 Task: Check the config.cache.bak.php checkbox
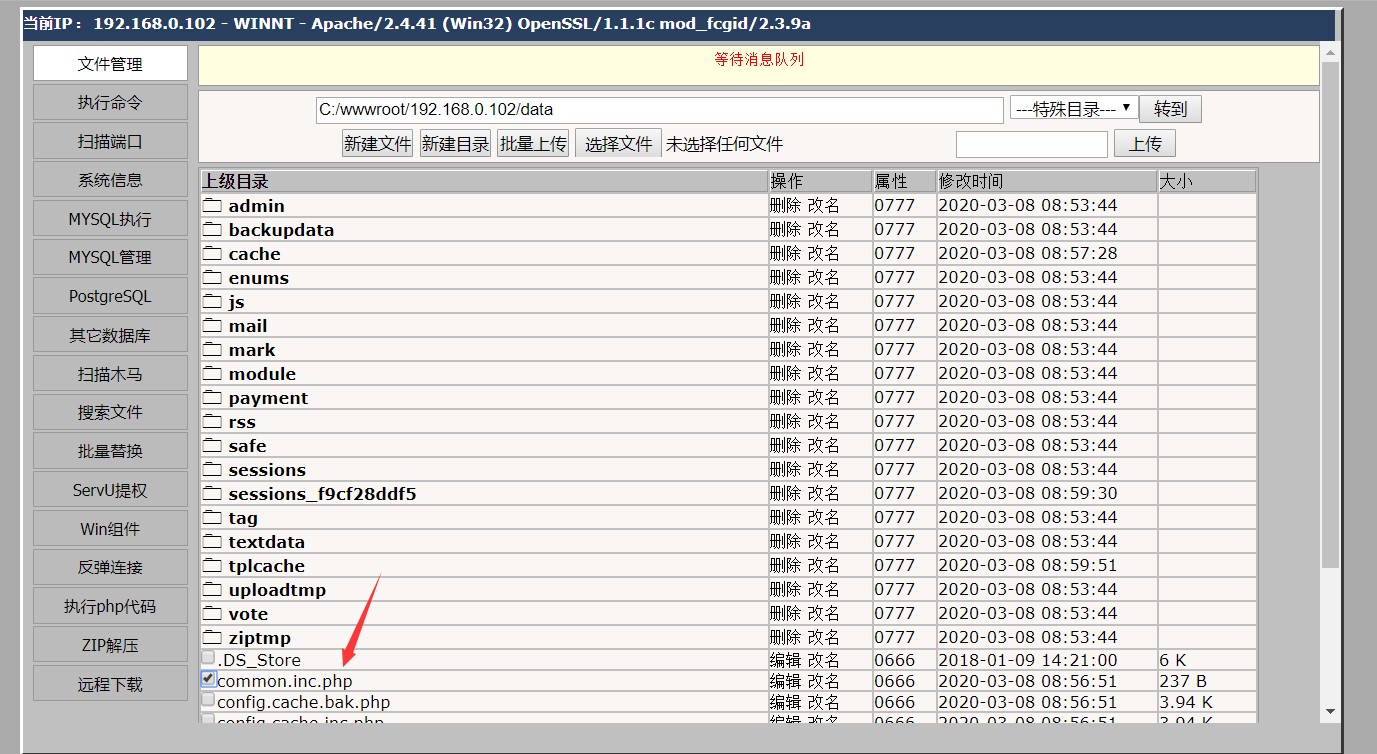[208, 701]
